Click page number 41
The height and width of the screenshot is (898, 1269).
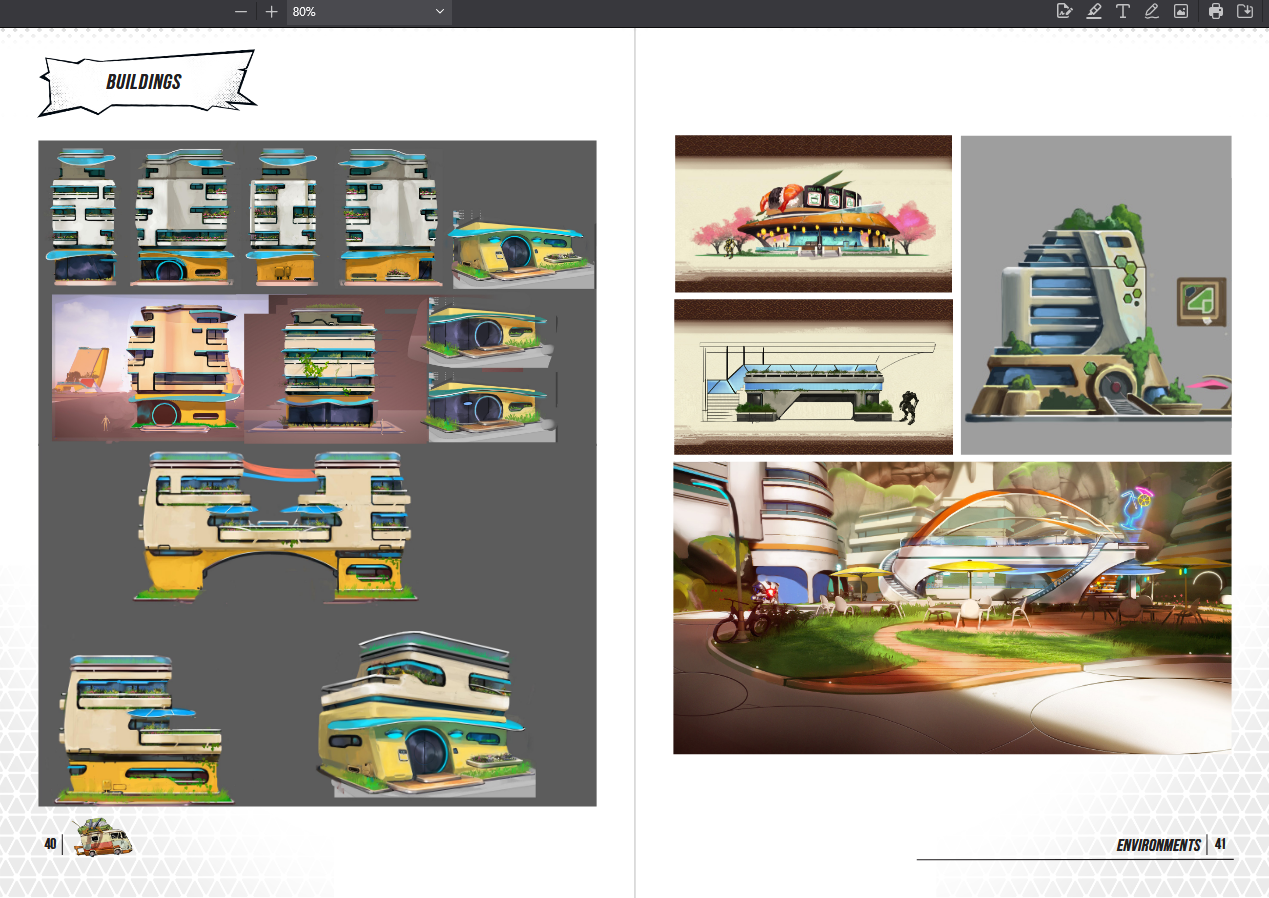[1220, 844]
